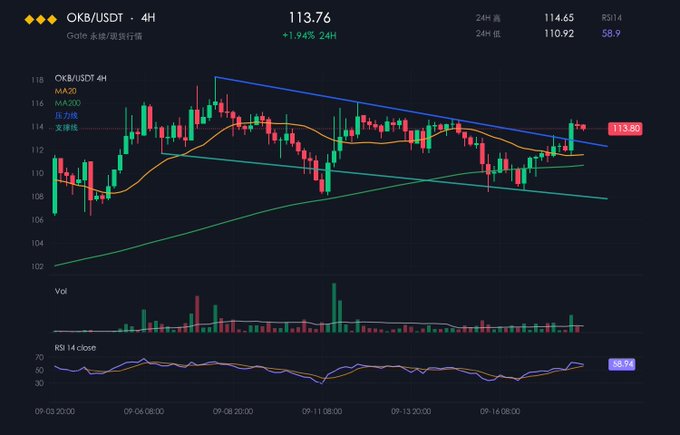The height and width of the screenshot is (435, 680).
Task: Click the 24H high value 114.65
Action: [559, 18]
